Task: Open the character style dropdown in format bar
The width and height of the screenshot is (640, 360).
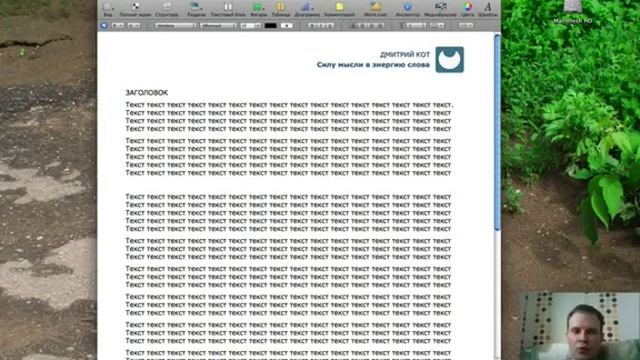Action: click(133, 25)
